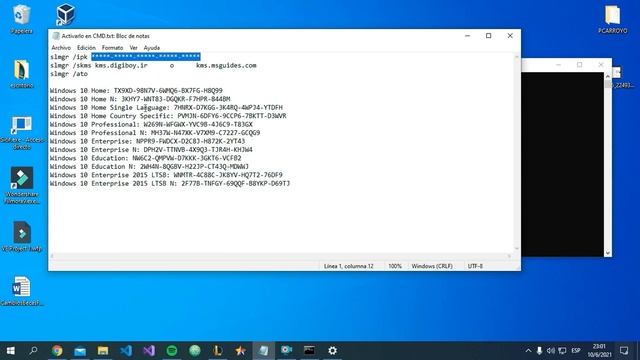Click the Enterprise 2015 LTSB: key line
The width and height of the screenshot is (640, 360).
166,175
